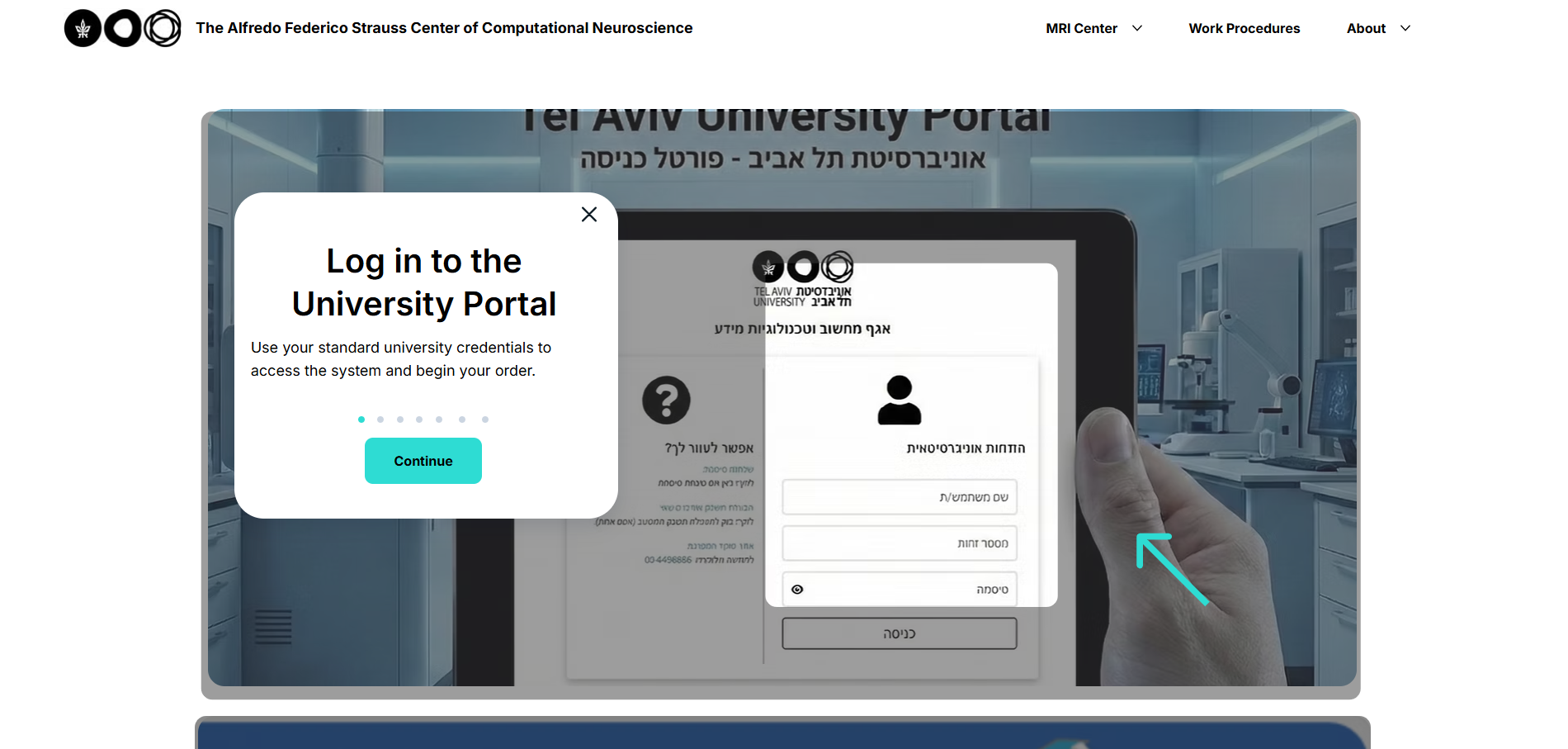The image size is (1568, 749).
Task: Toggle password visibility eye icon
Action: point(797,590)
